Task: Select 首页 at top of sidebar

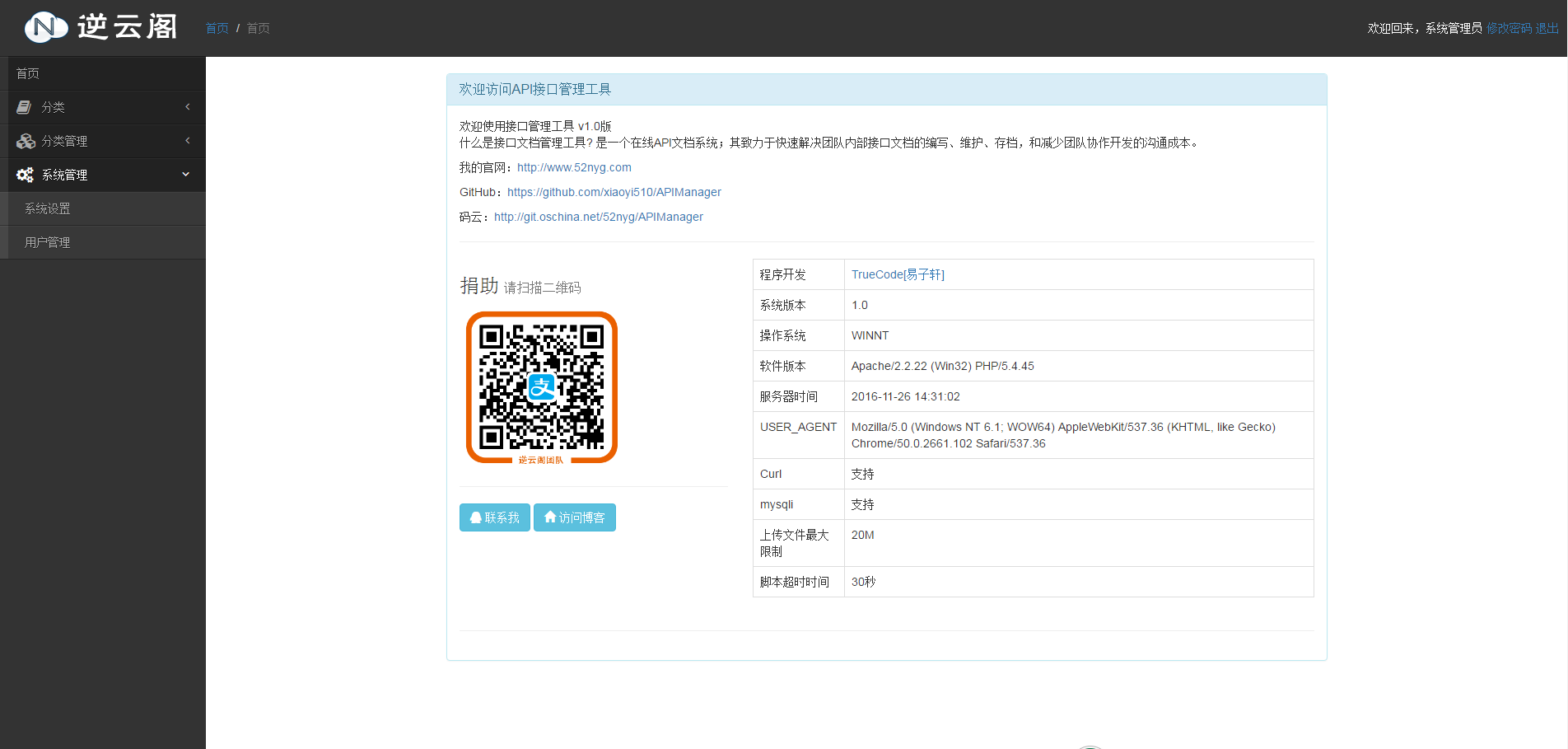Action: [x=27, y=73]
